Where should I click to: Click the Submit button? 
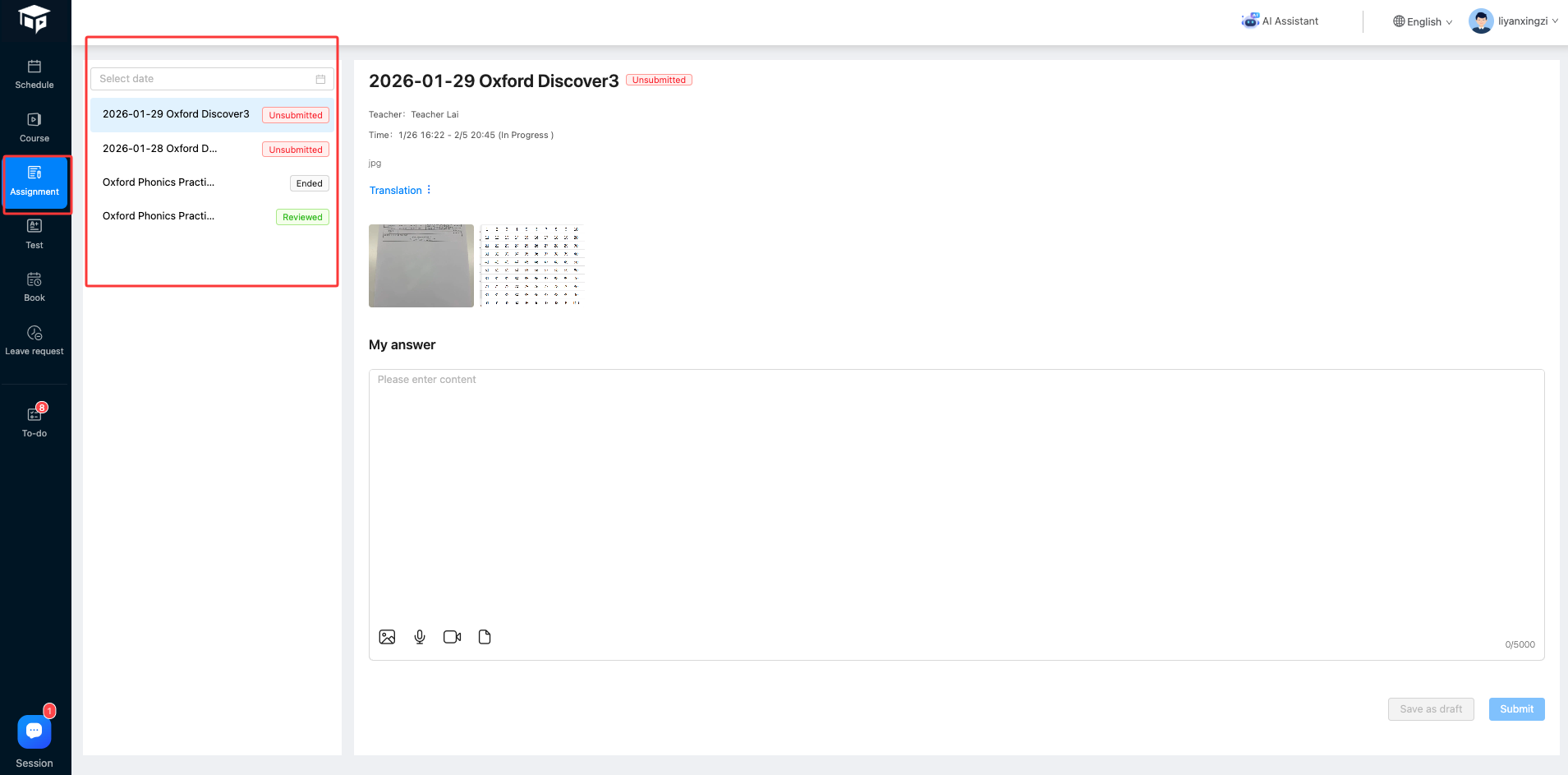pyautogui.click(x=1516, y=709)
